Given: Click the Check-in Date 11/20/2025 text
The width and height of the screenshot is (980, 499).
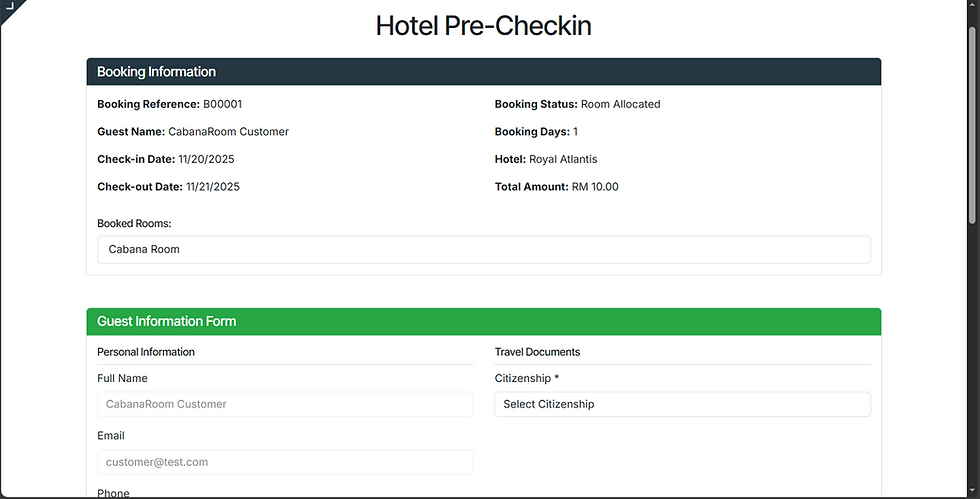Looking at the screenshot, I should (206, 159).
